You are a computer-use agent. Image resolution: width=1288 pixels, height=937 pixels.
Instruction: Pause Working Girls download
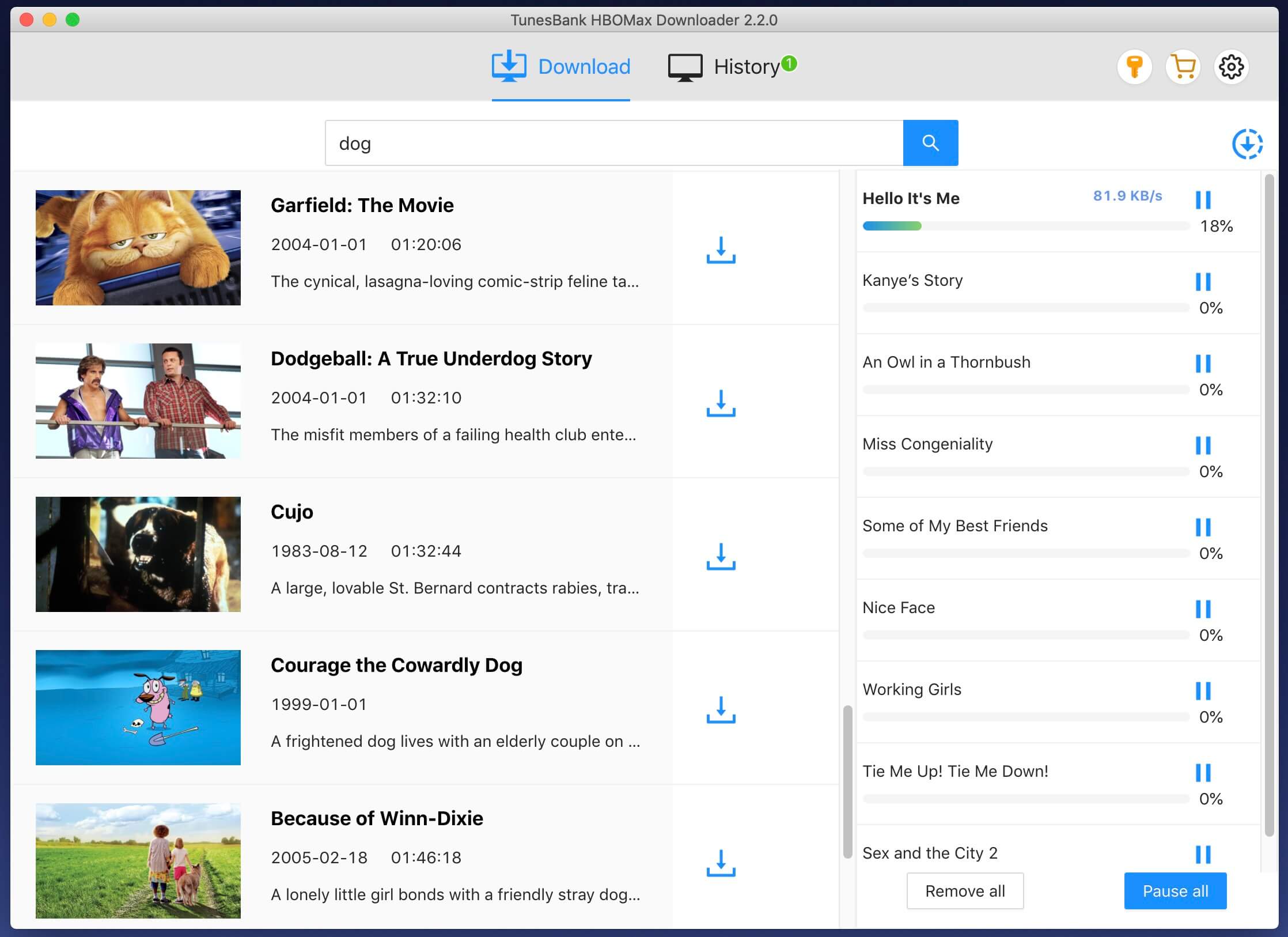click(1203, 691)
